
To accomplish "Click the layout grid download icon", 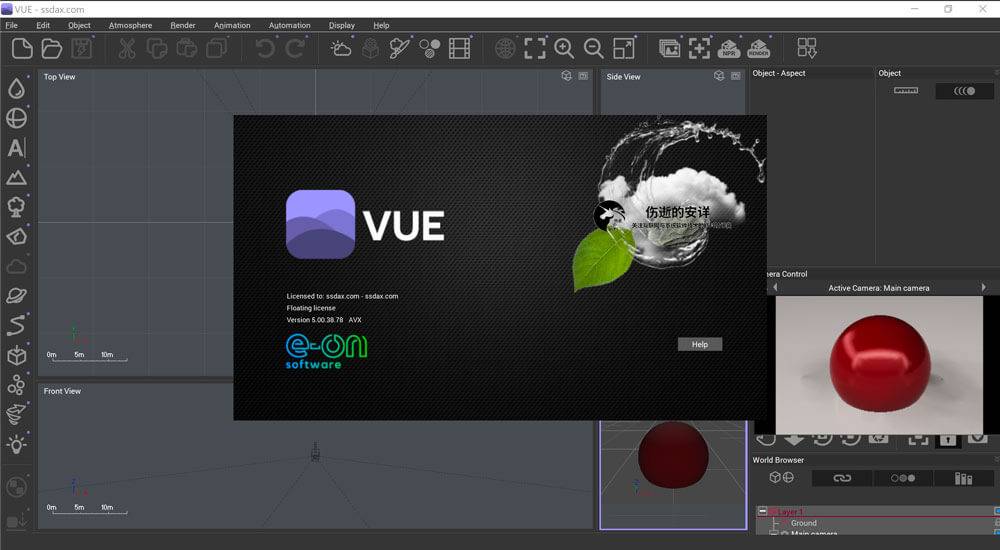I will coord(807,48).
